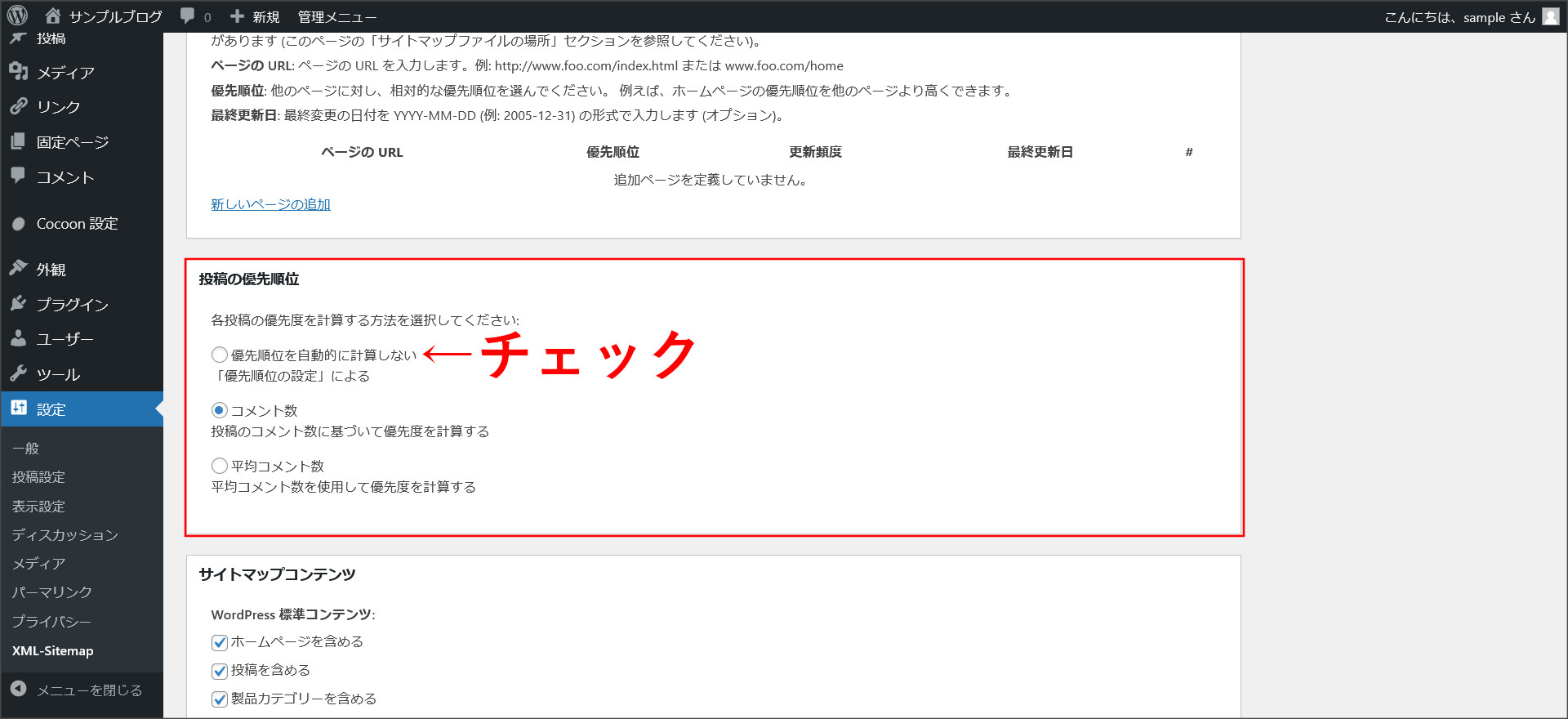Click メニューを閉じる label
Screen dimensions: 1568x719
tap(89, 690)
